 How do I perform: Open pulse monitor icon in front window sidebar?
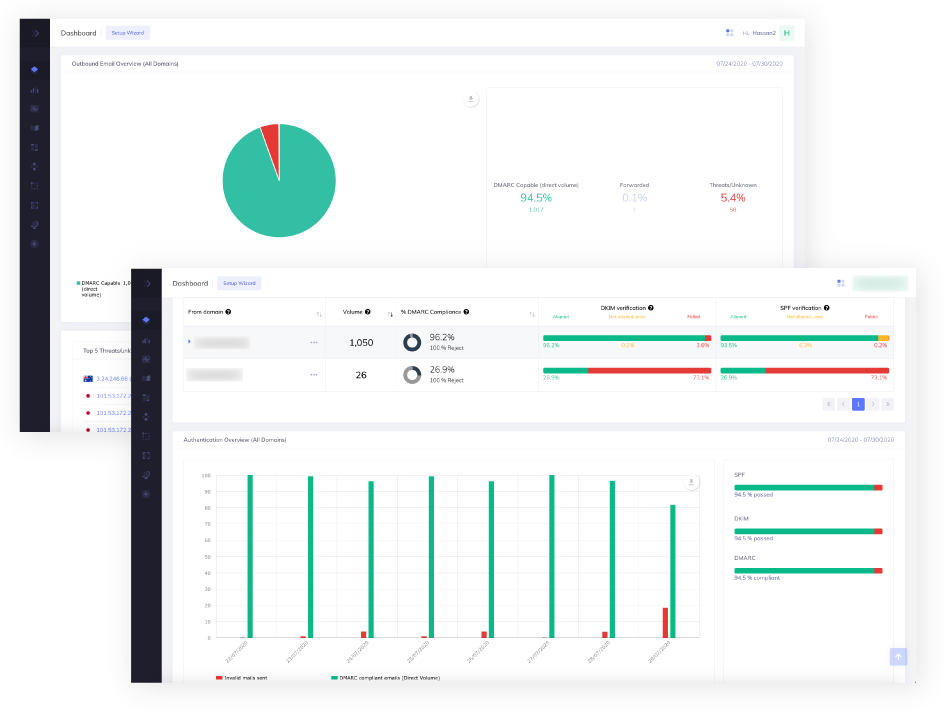tap(146, 359)
